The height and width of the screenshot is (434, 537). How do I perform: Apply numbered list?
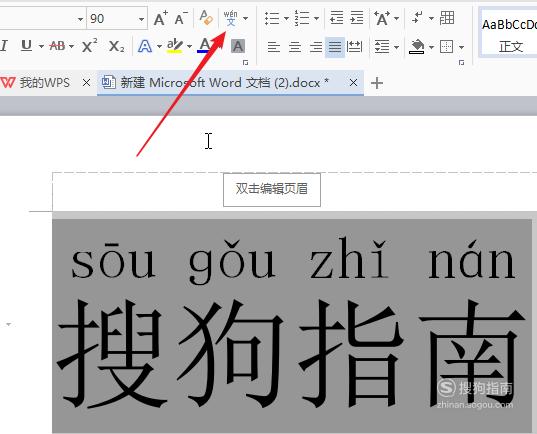302,18
